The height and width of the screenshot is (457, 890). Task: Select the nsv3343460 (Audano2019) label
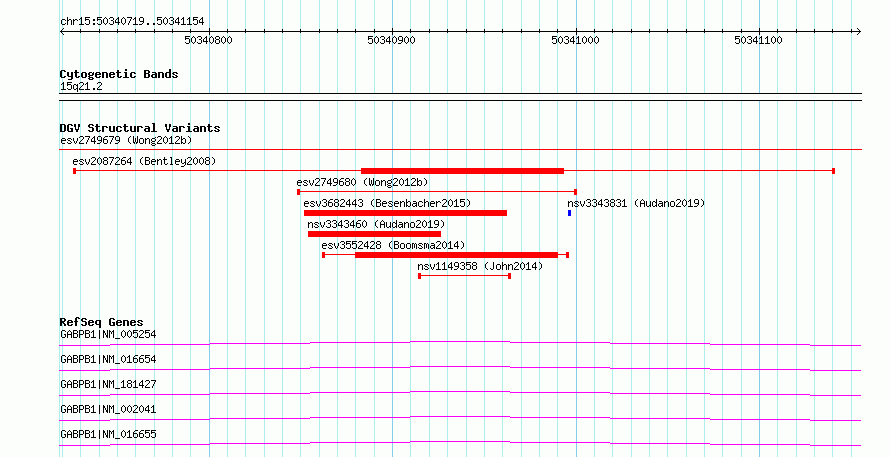point(376,224)
